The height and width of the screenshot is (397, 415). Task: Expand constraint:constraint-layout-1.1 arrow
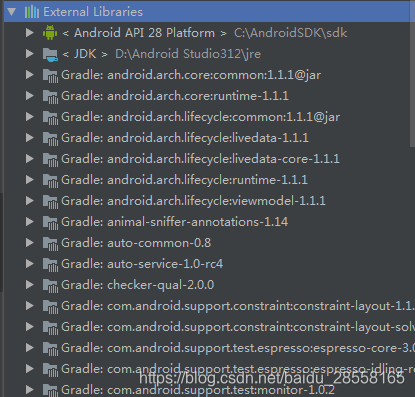click(30, 306)
